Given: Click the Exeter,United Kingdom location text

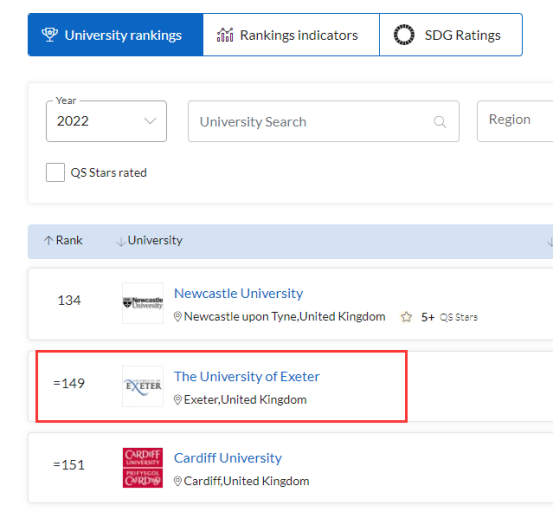Looking at the screenshot, I should [x=245, y=400].
